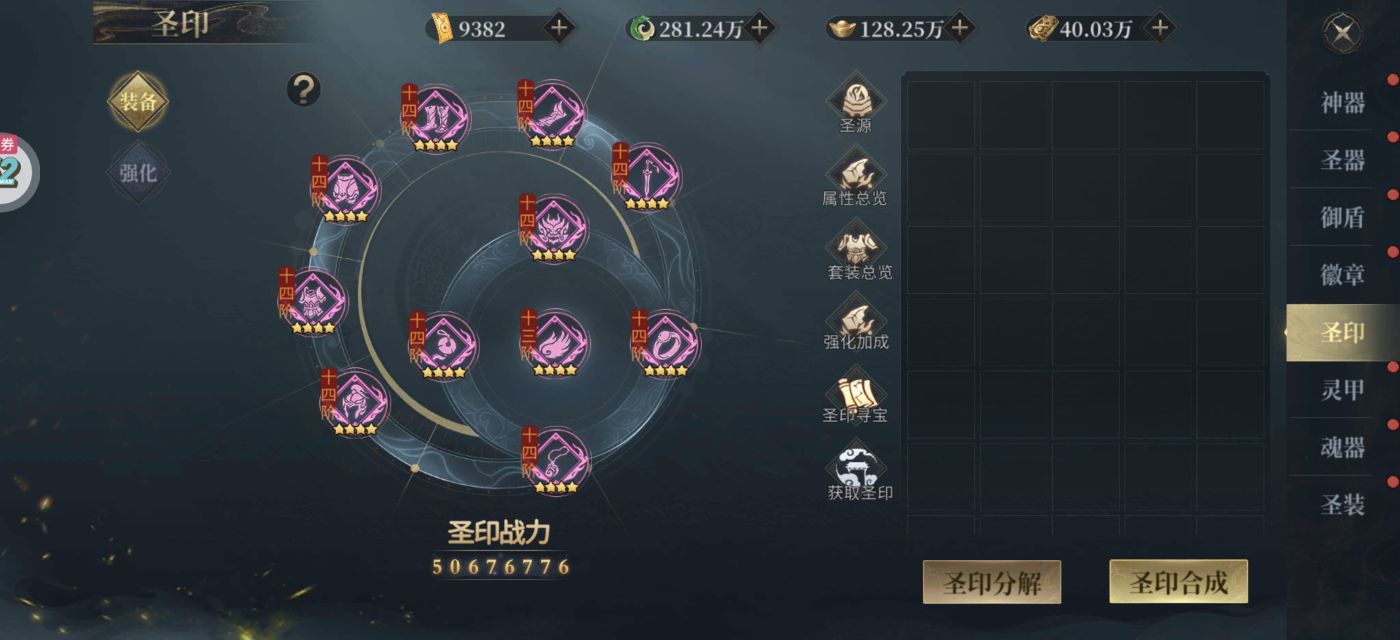Viewport: 1400px width, 640px height.
Task: Select the center demon mask seal slot
Action: point(554,229)
